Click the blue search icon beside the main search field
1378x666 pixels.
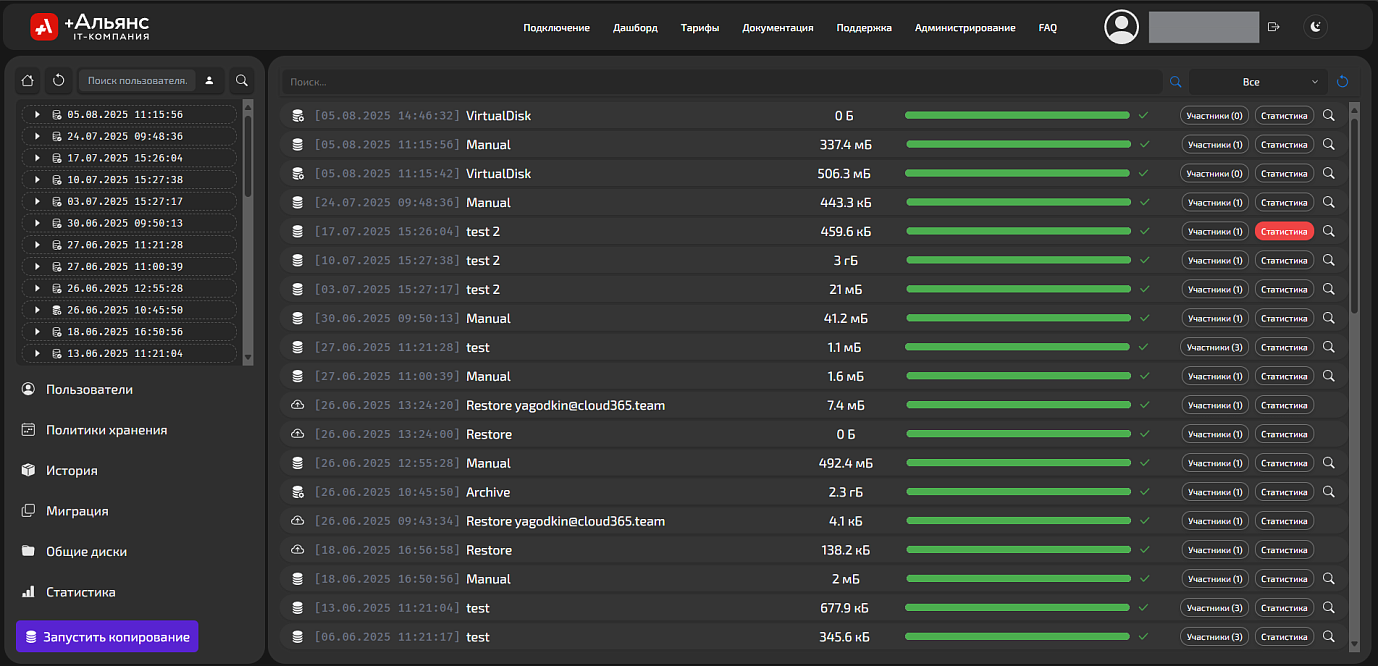tap(1176, 82)
